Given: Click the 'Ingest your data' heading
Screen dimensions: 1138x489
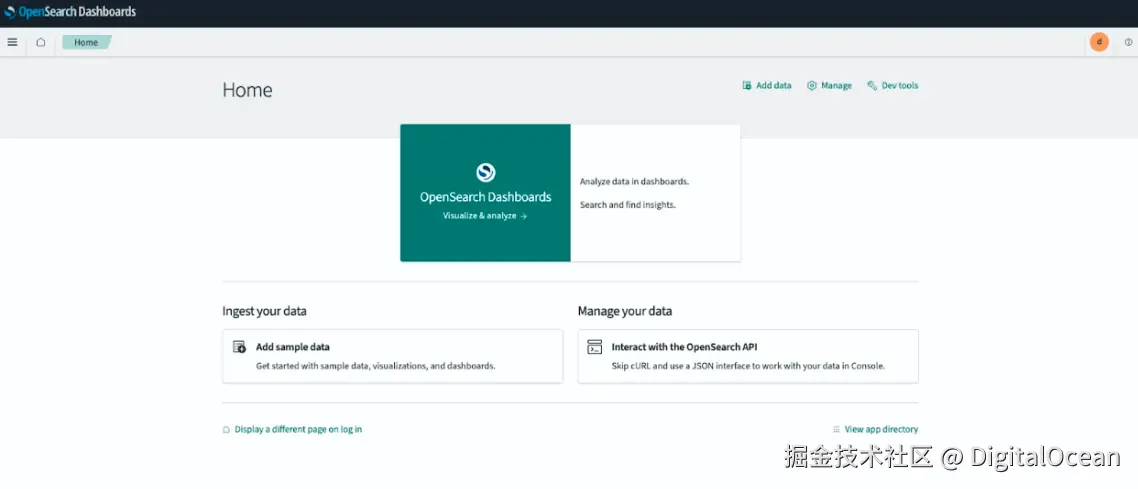Looking at the screenshot, I should pos(264,311).
